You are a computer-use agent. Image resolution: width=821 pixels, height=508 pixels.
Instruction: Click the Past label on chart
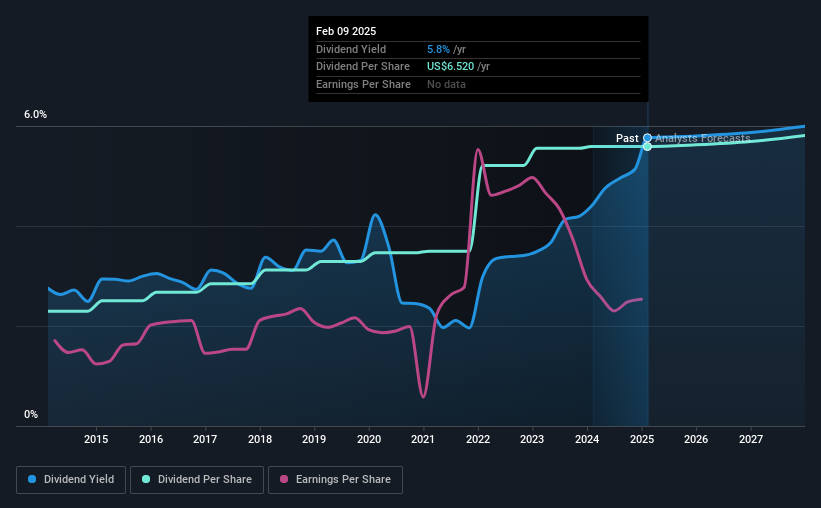click(x=627, y=138)
